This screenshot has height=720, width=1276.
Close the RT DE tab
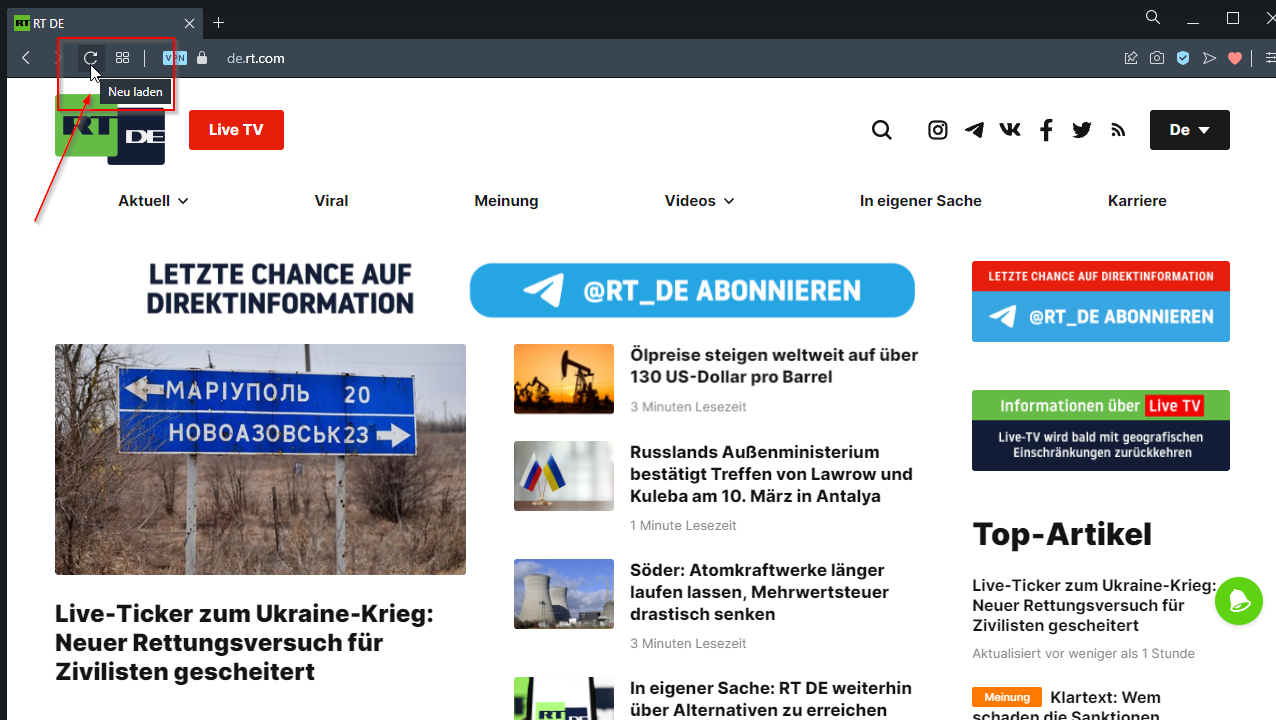pos(190,23)
